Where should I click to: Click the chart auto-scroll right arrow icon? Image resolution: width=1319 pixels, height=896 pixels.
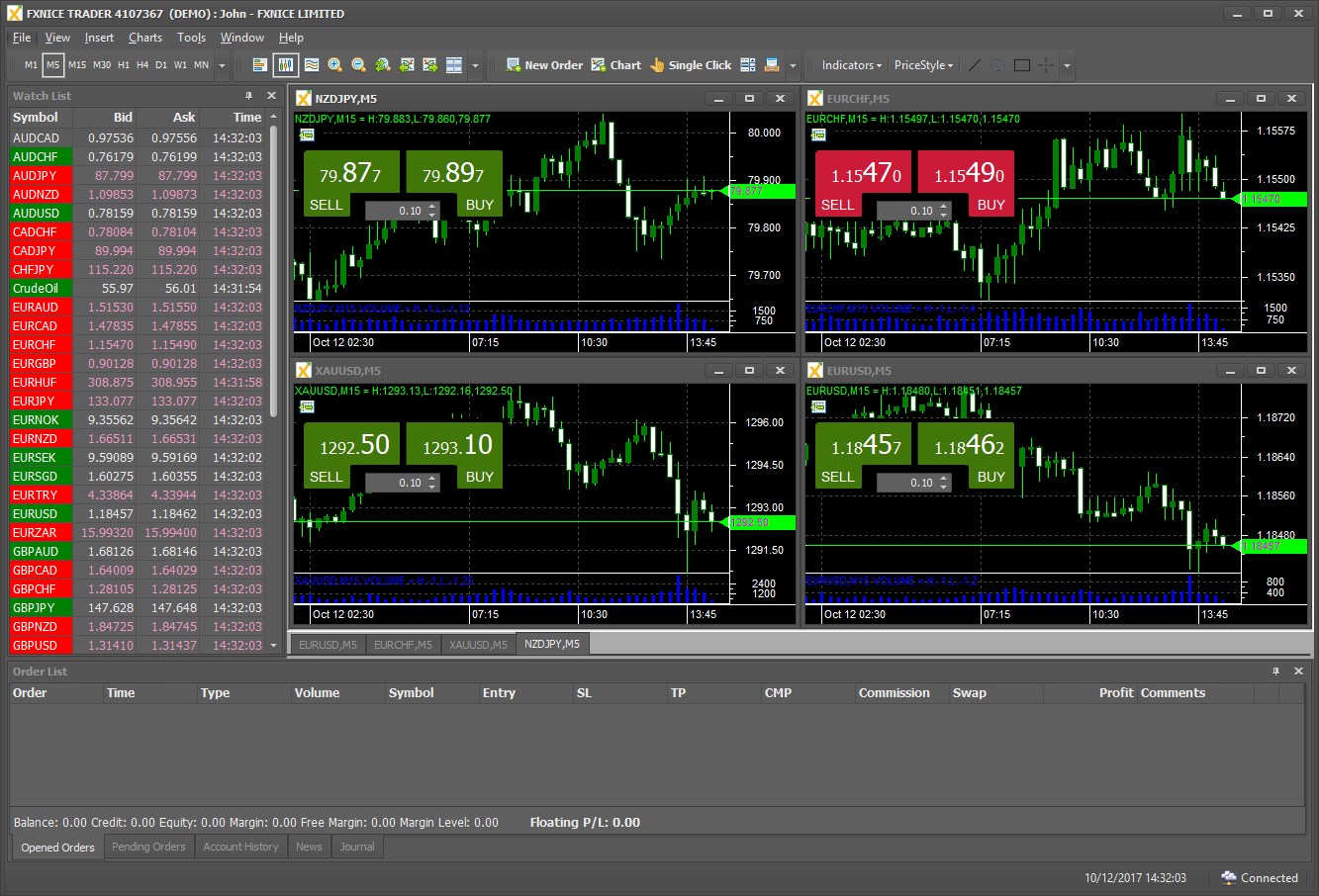430,65
